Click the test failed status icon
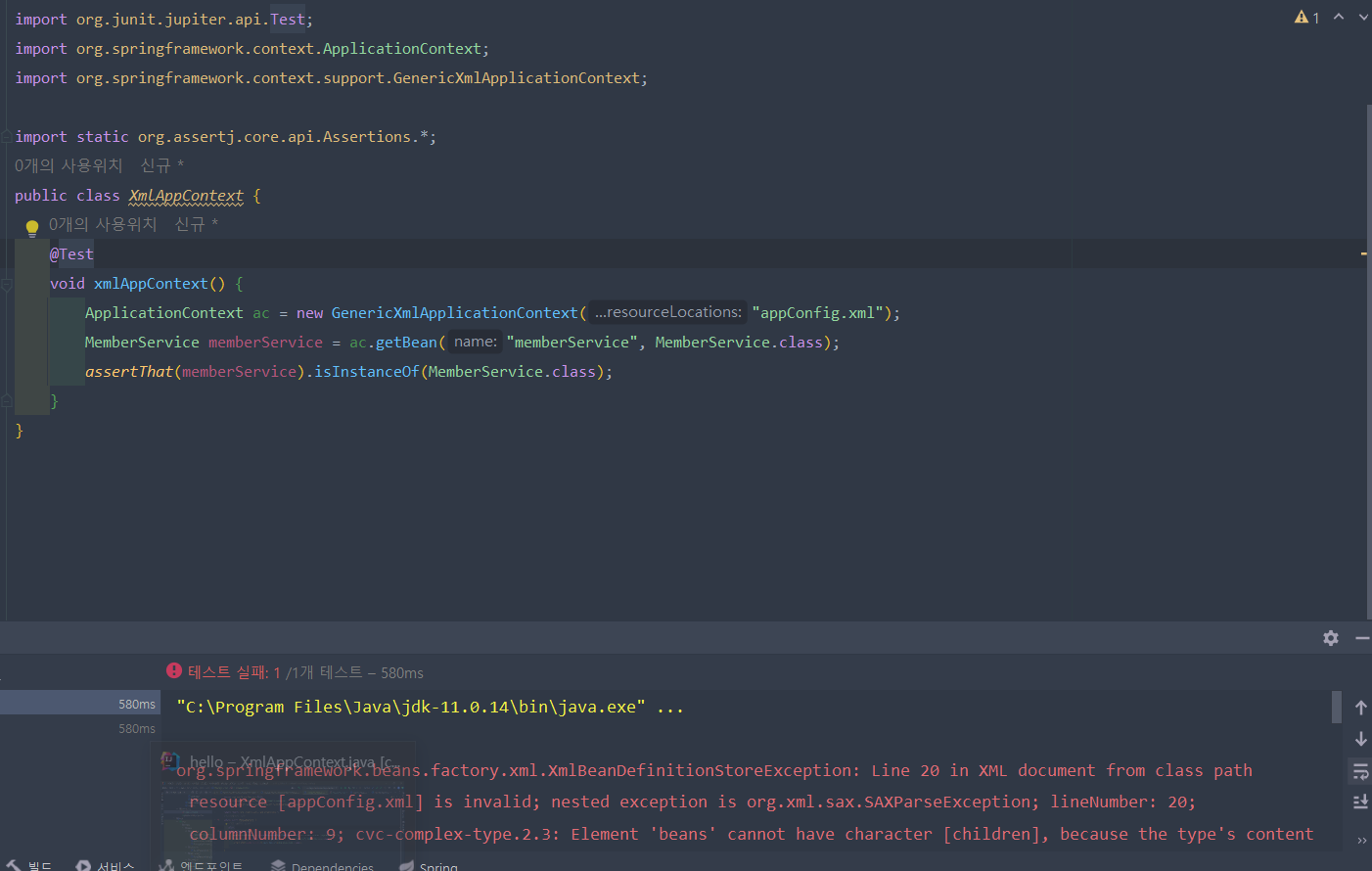The height and width of the screenshot is (871, 1372). [174, 670]
